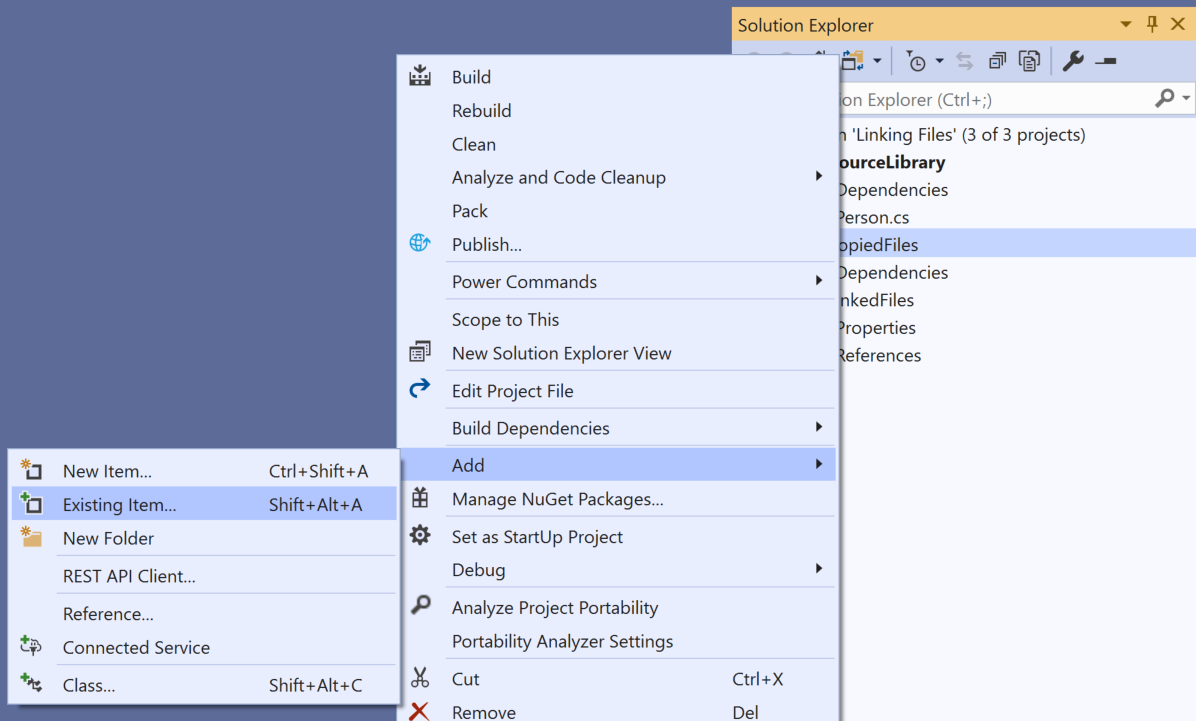
Task: Expand the search options dropdown arrow
Action: tap(1186, 98)
